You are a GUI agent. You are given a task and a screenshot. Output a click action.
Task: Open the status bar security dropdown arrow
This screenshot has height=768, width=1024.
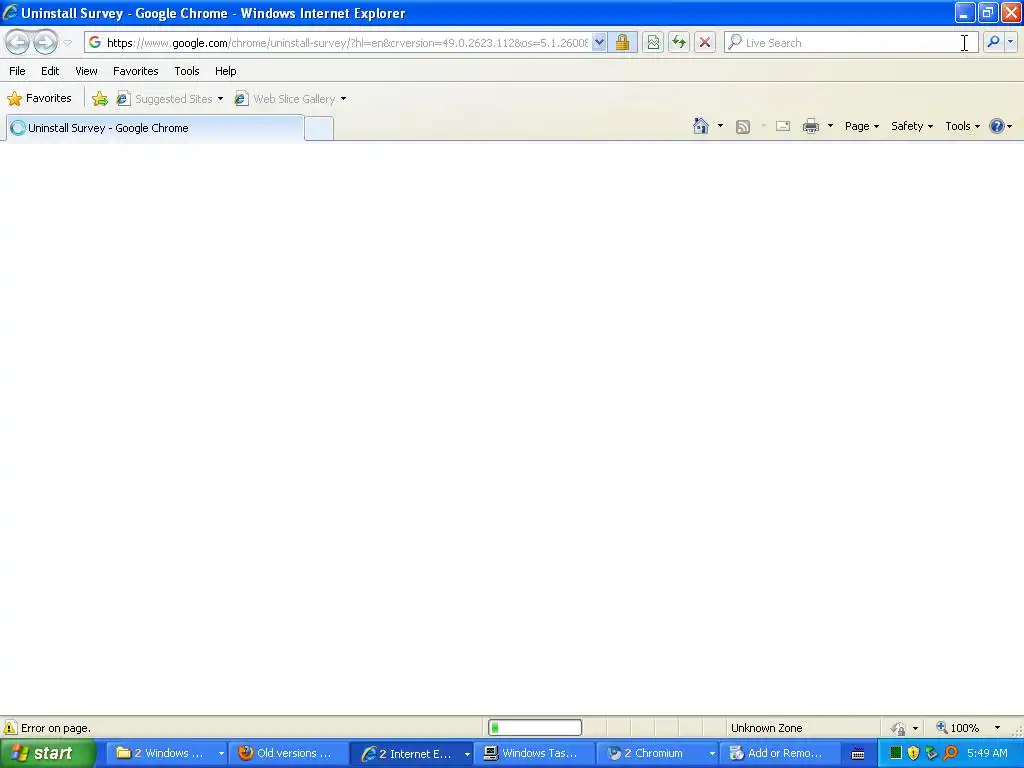click(x=916, y=728)
